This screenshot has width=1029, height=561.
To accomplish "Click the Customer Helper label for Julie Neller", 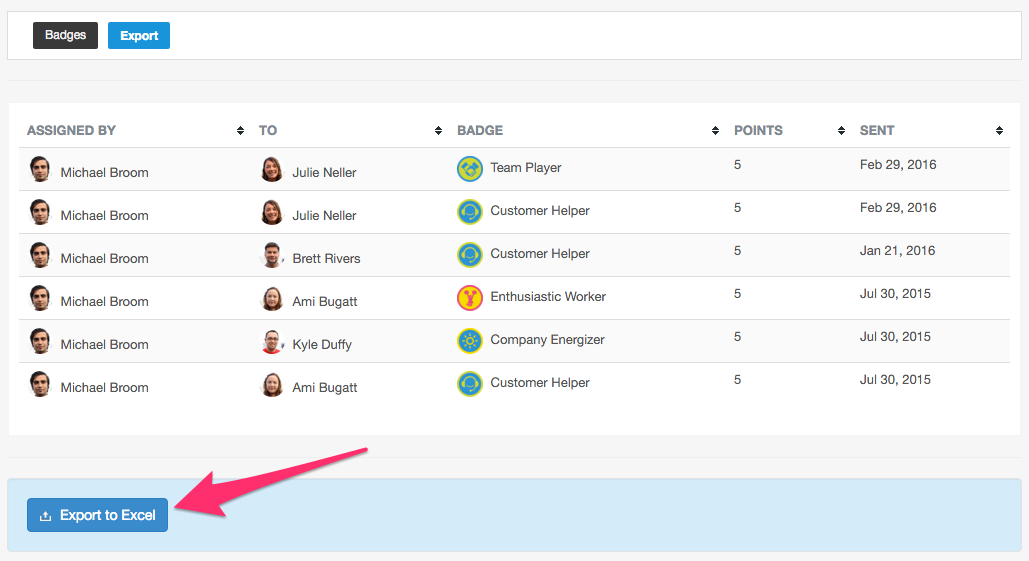I will tap(539, 211).
